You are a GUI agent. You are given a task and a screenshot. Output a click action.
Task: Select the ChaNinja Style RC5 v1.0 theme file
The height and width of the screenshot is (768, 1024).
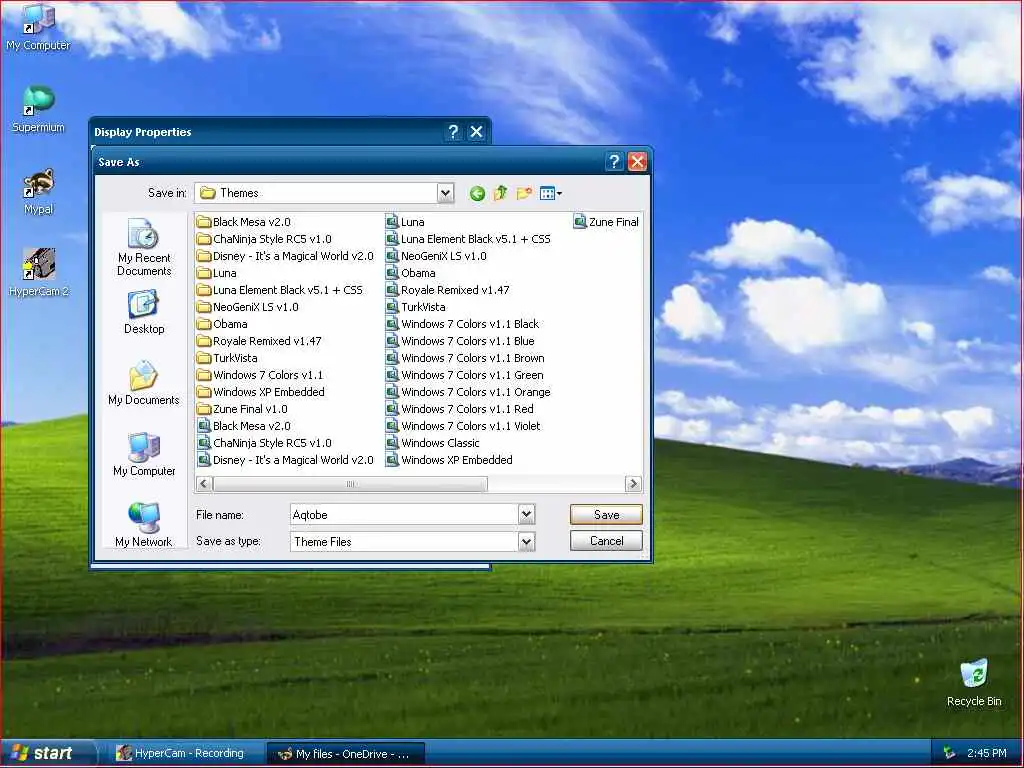pos(264,443)
